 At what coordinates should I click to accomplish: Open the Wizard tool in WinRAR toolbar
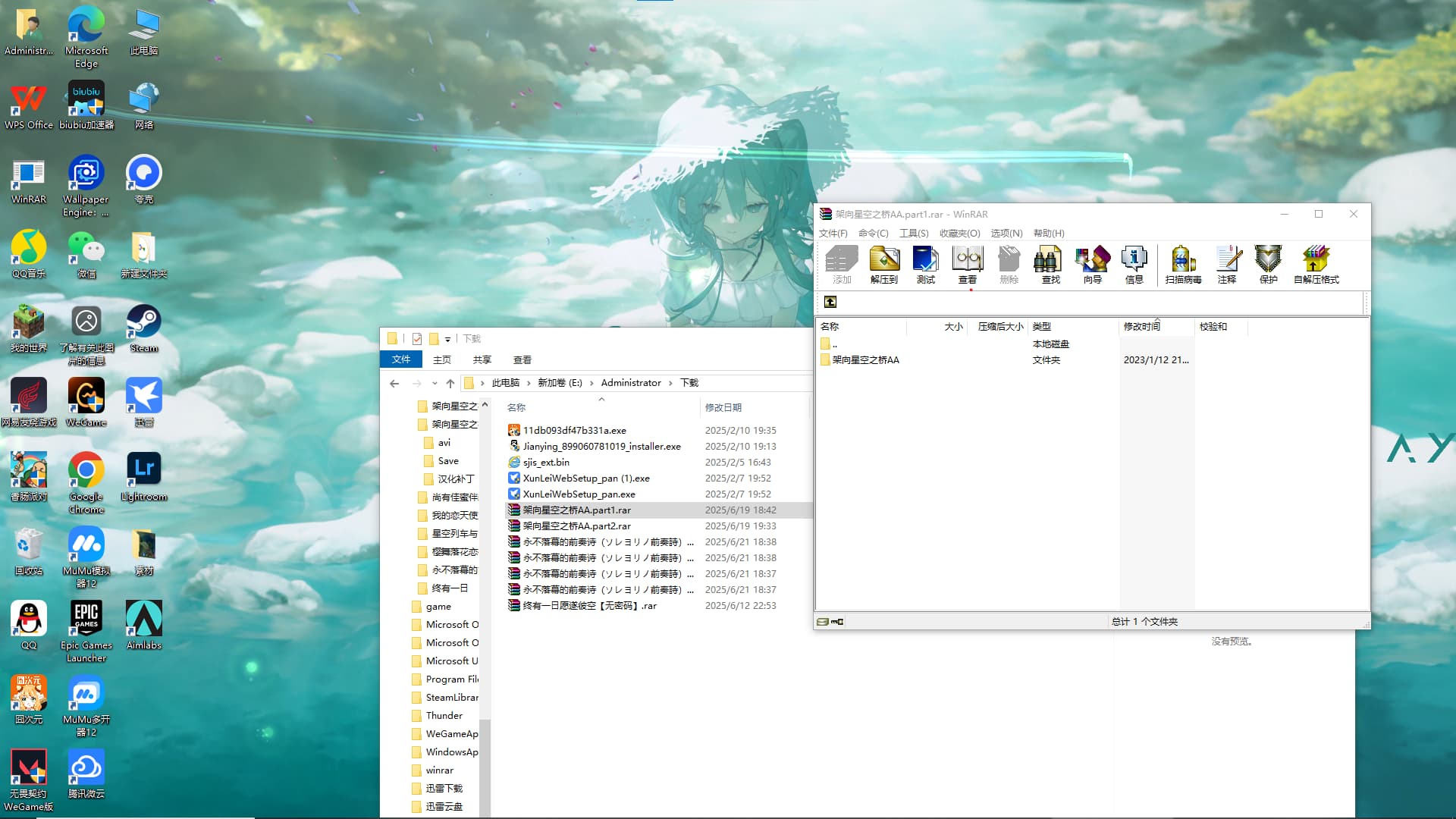click(x=1092, y=265)
